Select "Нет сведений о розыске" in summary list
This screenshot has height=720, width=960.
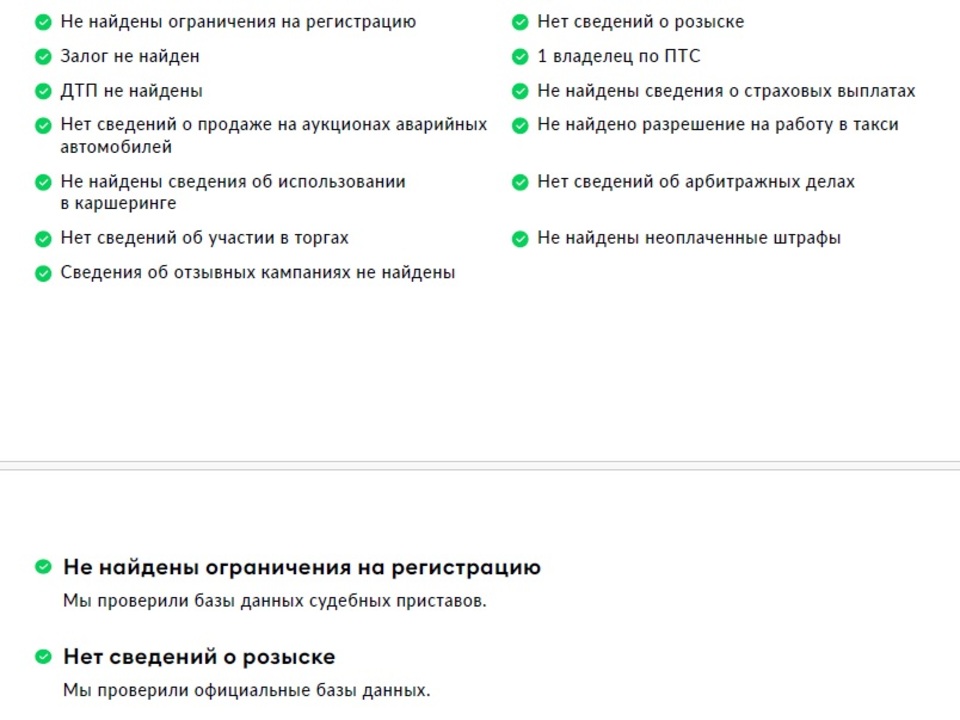(640, 22)
